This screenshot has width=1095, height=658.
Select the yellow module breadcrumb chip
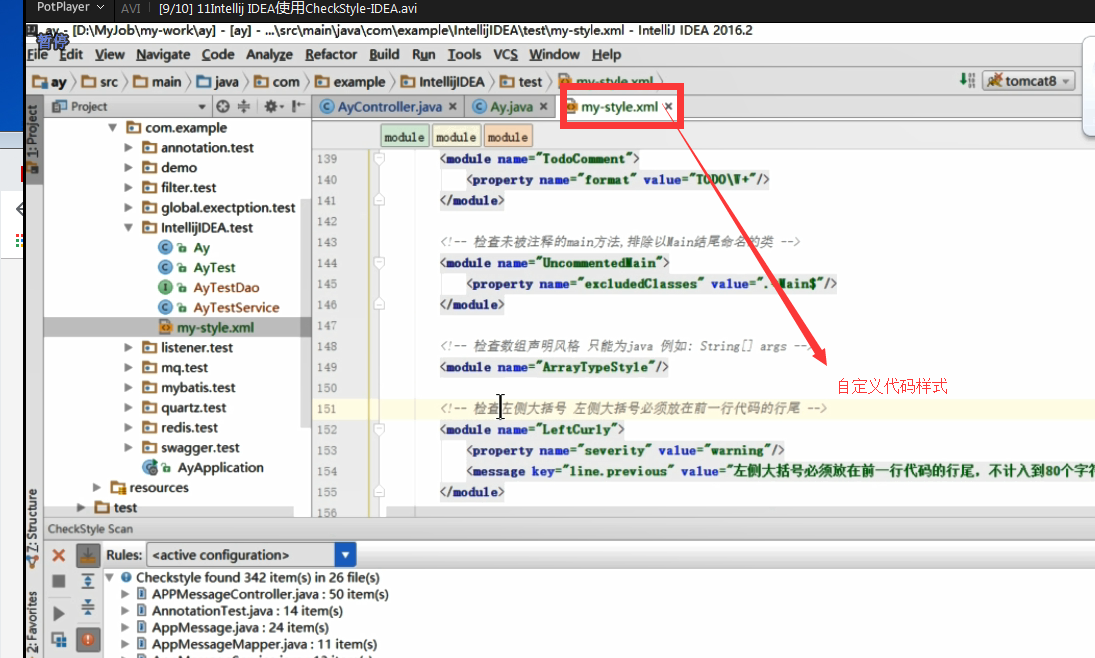pyautogui.click(x=456, y=137)
